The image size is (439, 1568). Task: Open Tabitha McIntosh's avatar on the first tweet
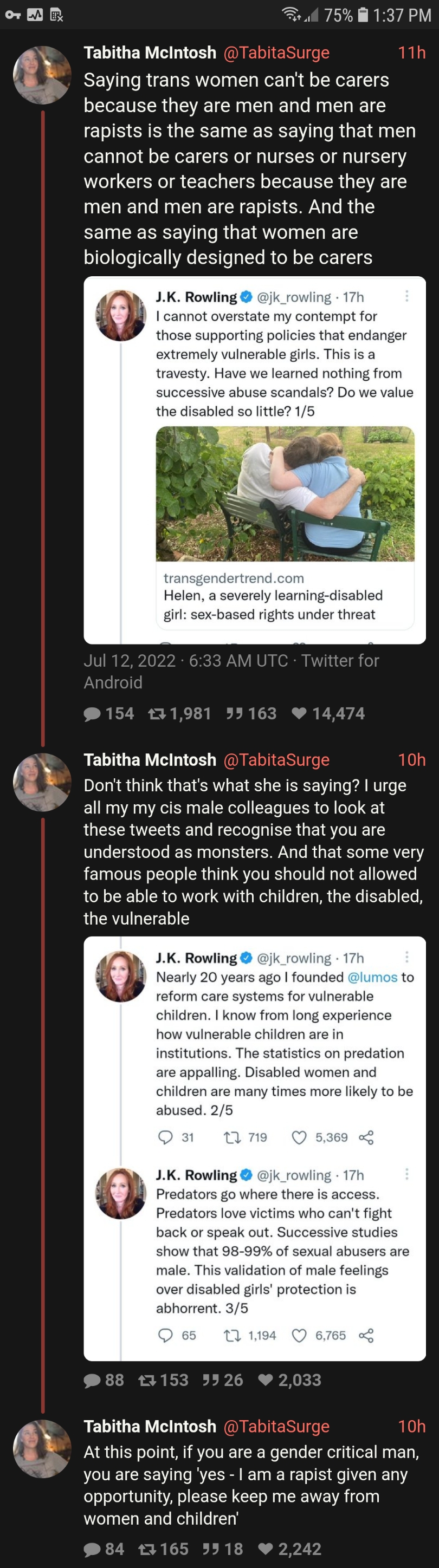43,74
